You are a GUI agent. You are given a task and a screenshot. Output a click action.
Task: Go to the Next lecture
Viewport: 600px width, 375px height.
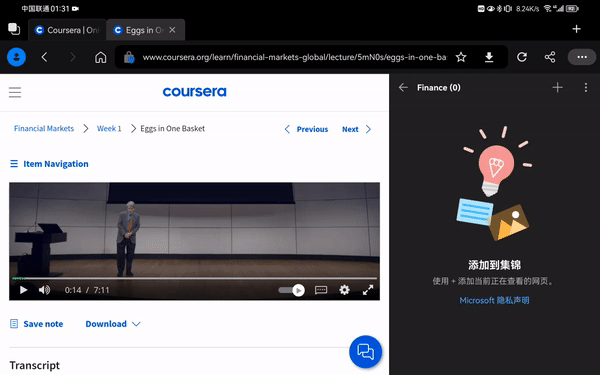(x=356, y=129)
